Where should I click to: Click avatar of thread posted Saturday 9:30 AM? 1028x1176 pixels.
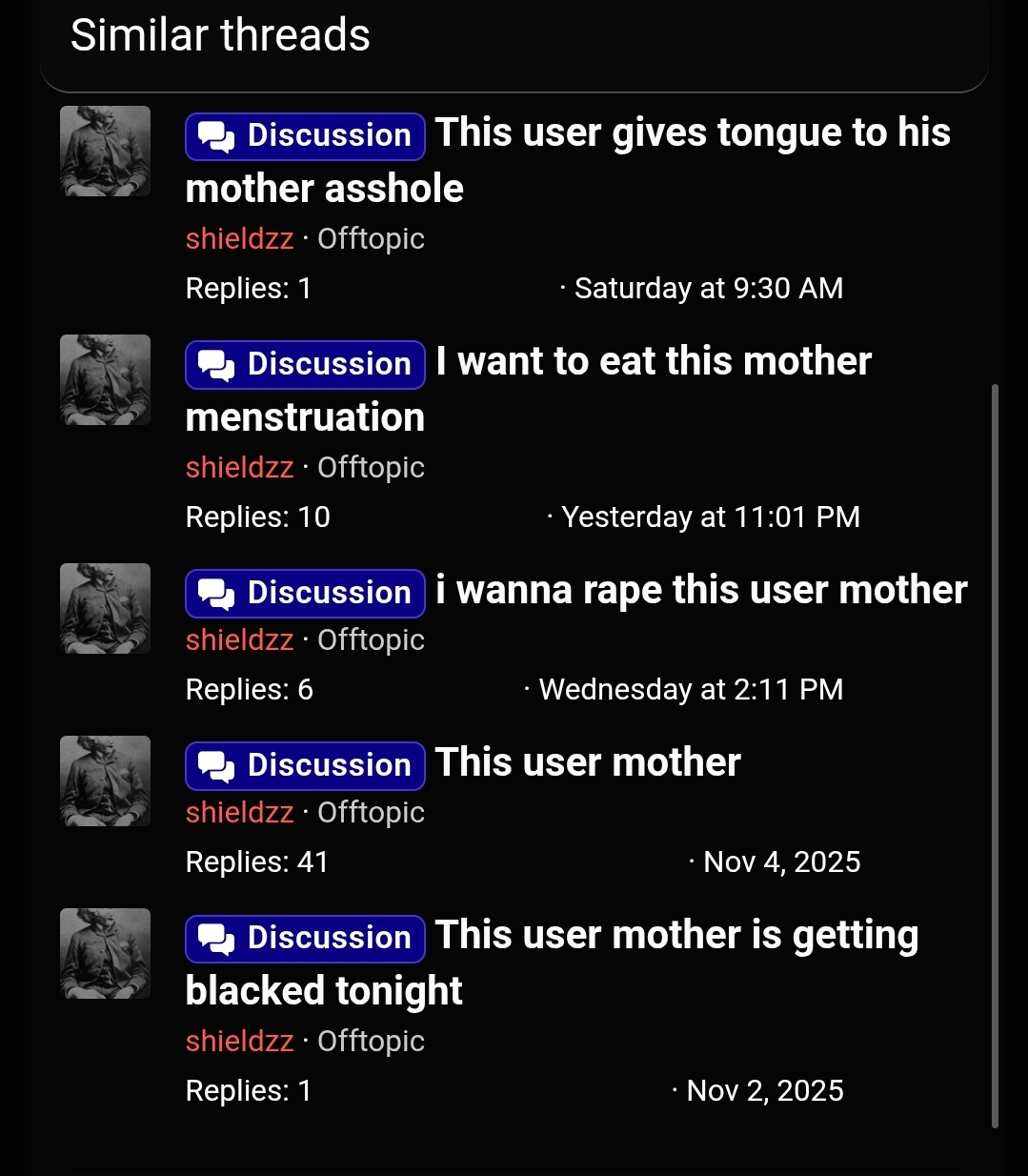coord(105,151)
